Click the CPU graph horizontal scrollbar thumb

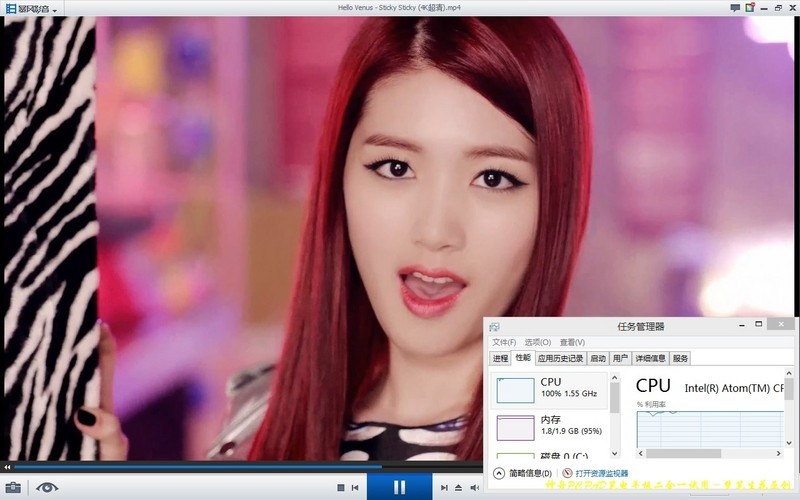[684, 453]
